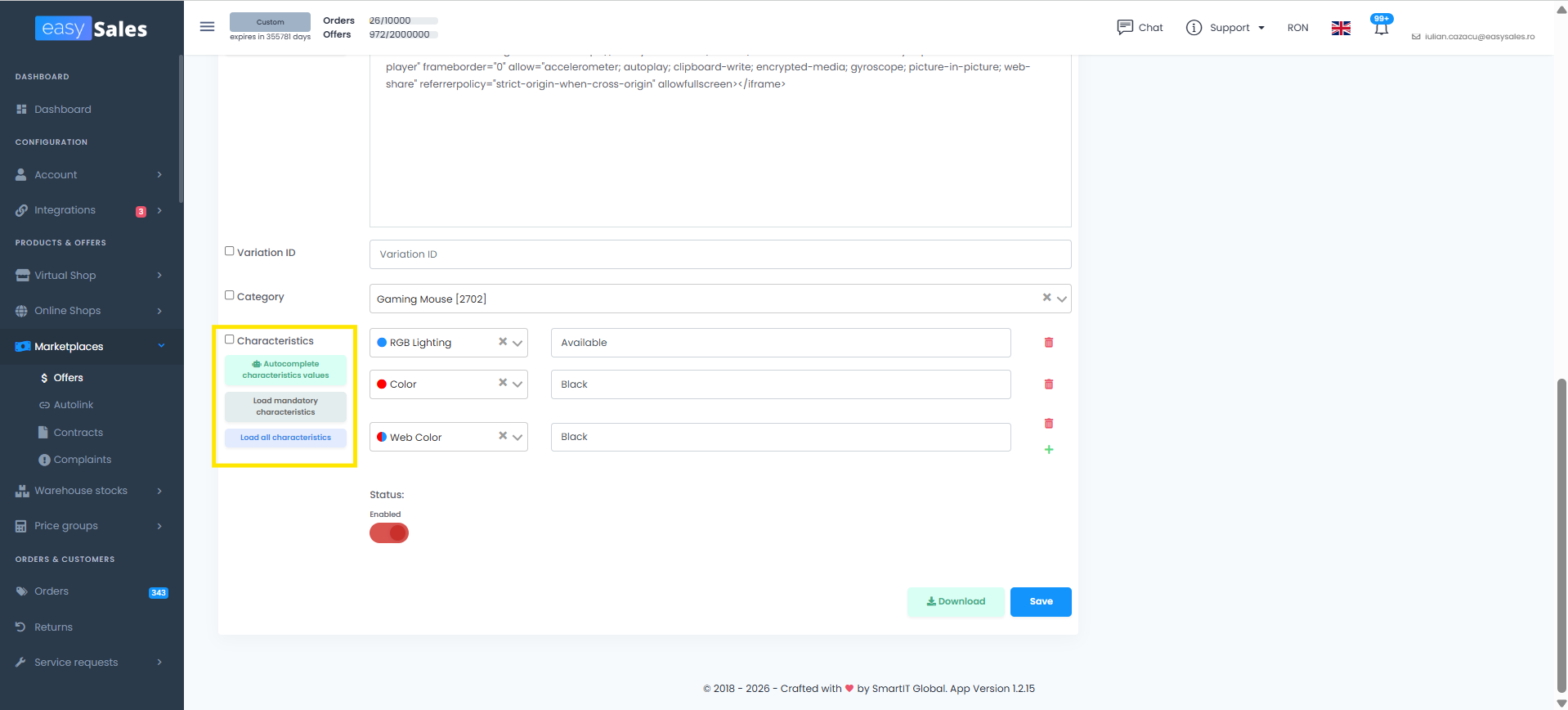Tick the Category checkbox

pos(230,295)
